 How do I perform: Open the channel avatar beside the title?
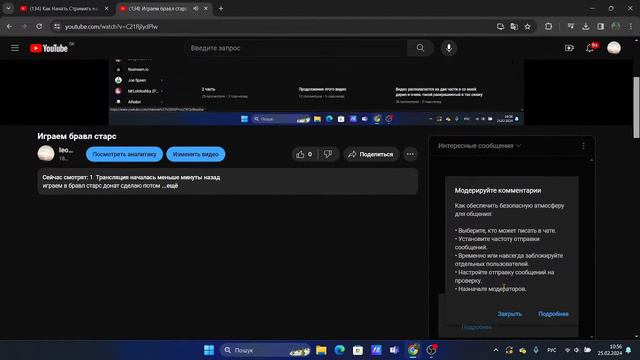pos(46,153)
